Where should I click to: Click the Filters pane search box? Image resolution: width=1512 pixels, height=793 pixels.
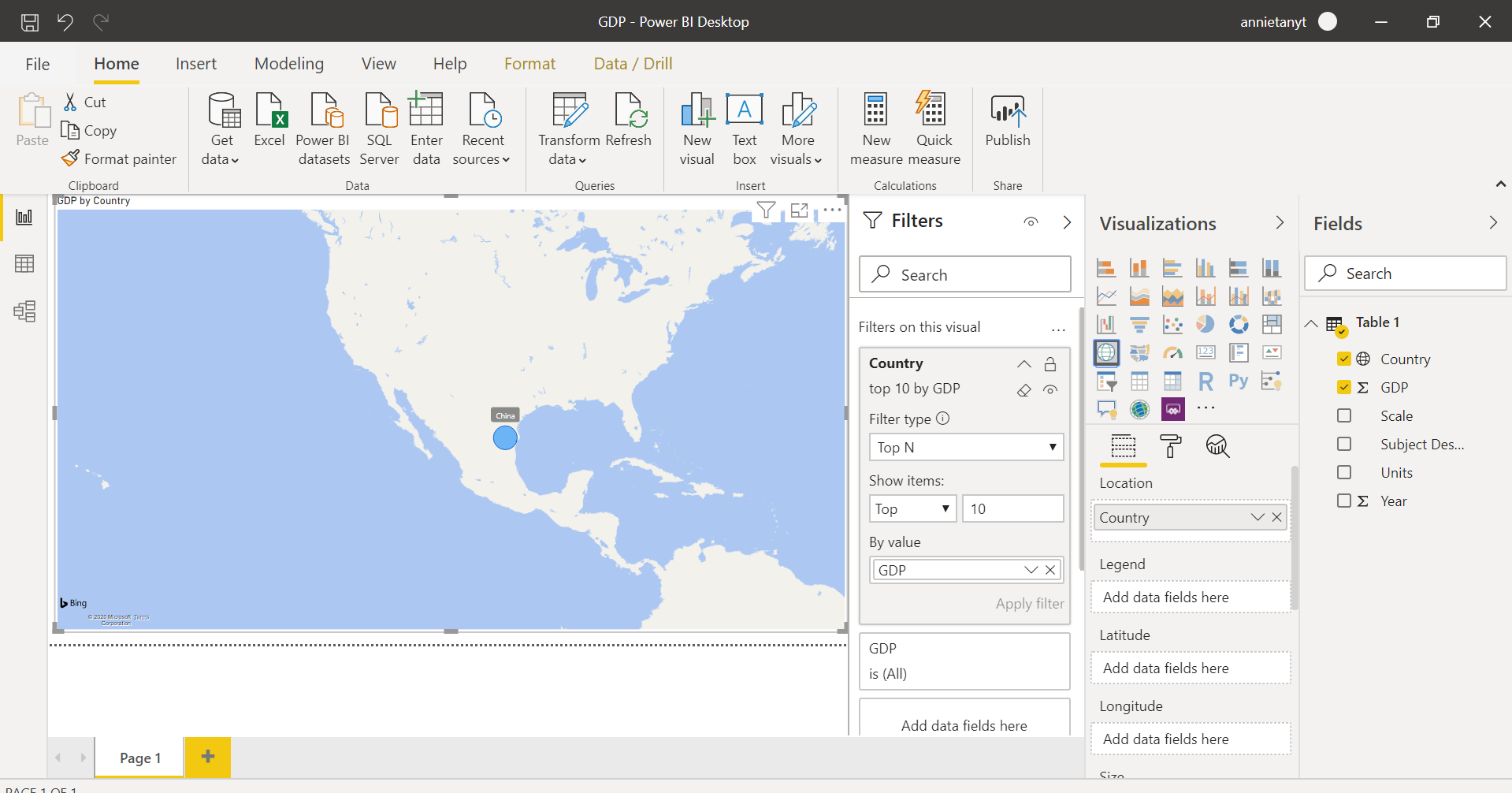click(965, 274)
